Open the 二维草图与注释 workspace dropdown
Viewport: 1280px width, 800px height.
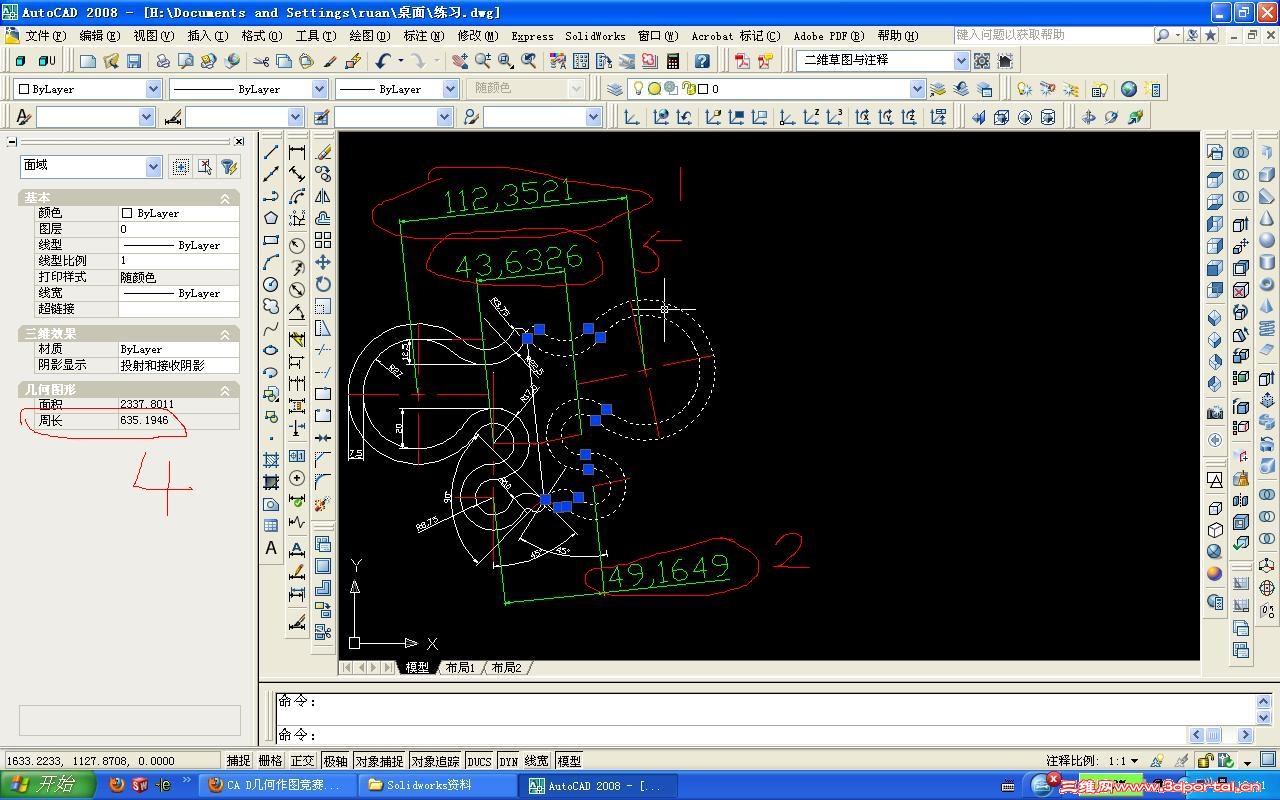pos(961,61)
